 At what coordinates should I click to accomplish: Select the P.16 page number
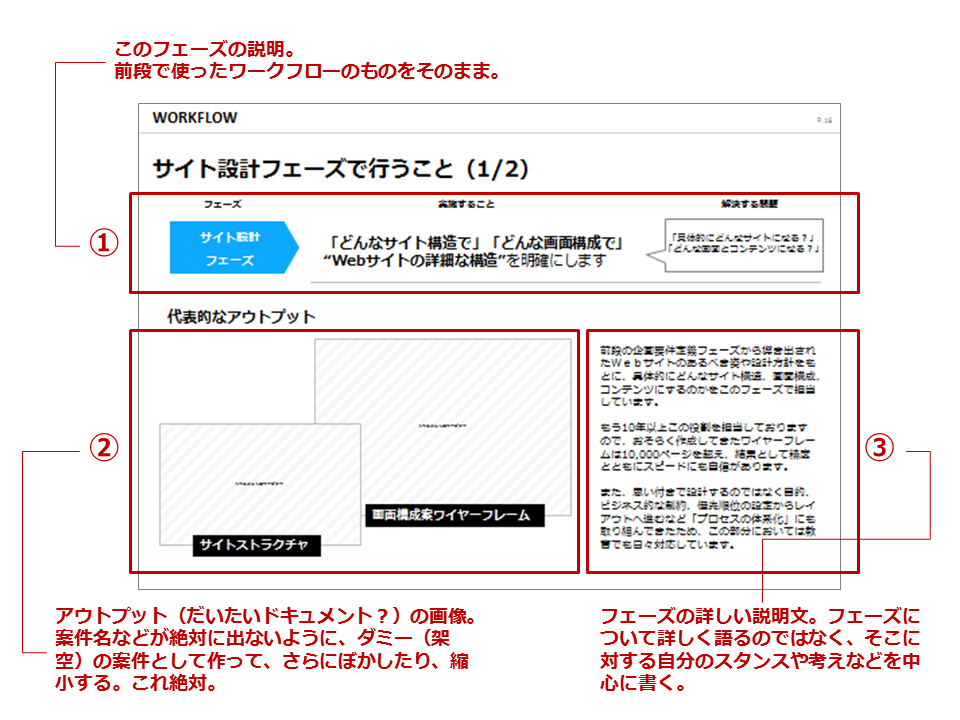tap(824, 121)
